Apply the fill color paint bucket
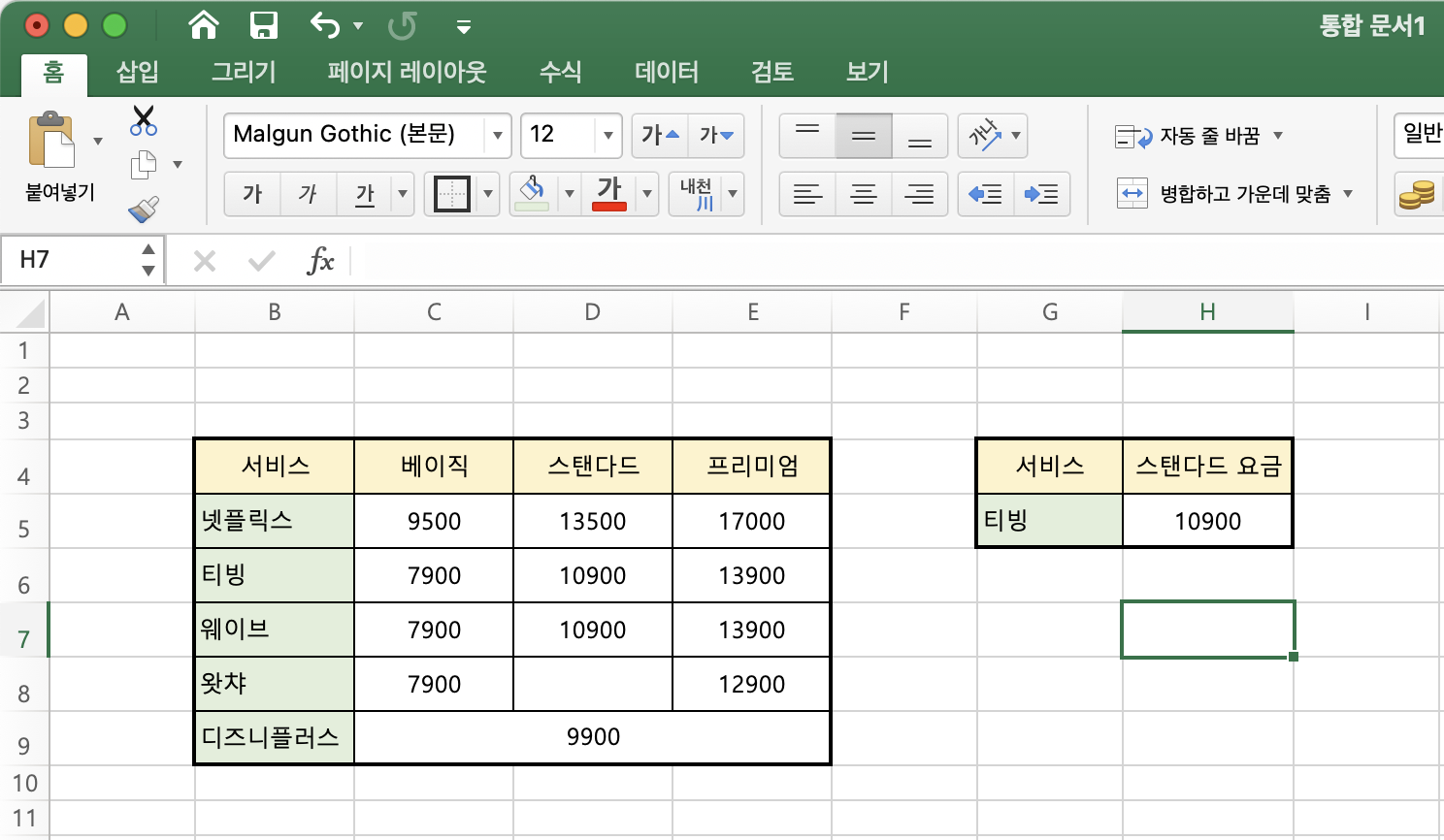 [532, 194]
